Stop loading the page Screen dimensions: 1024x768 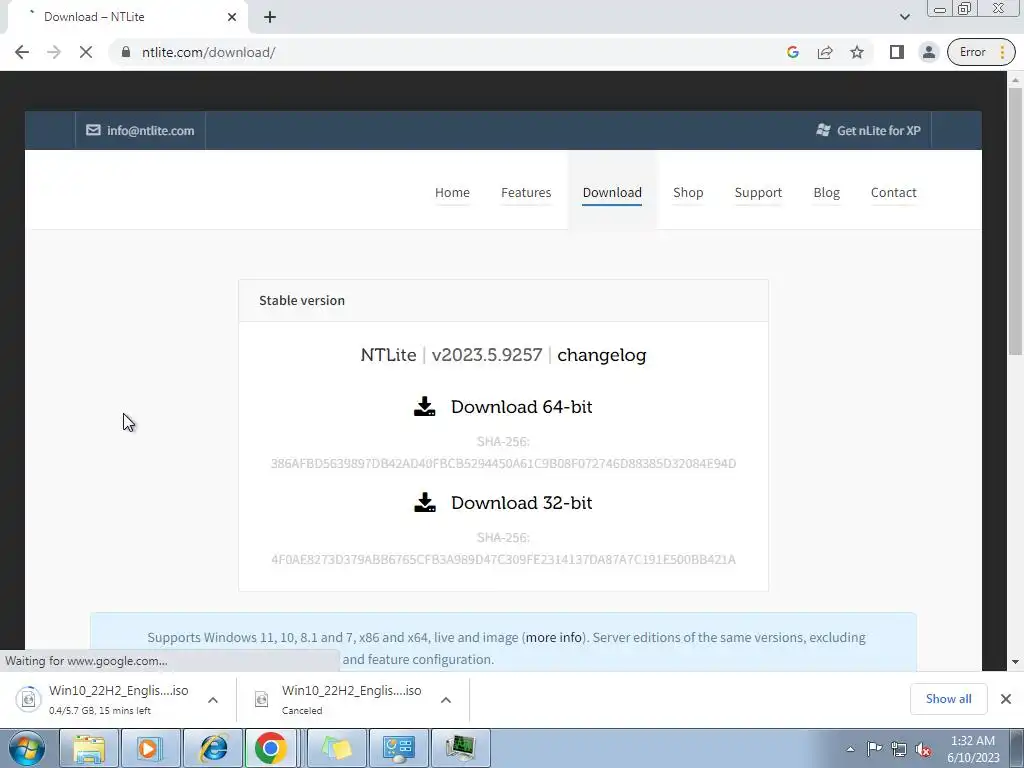coord(86,52)
